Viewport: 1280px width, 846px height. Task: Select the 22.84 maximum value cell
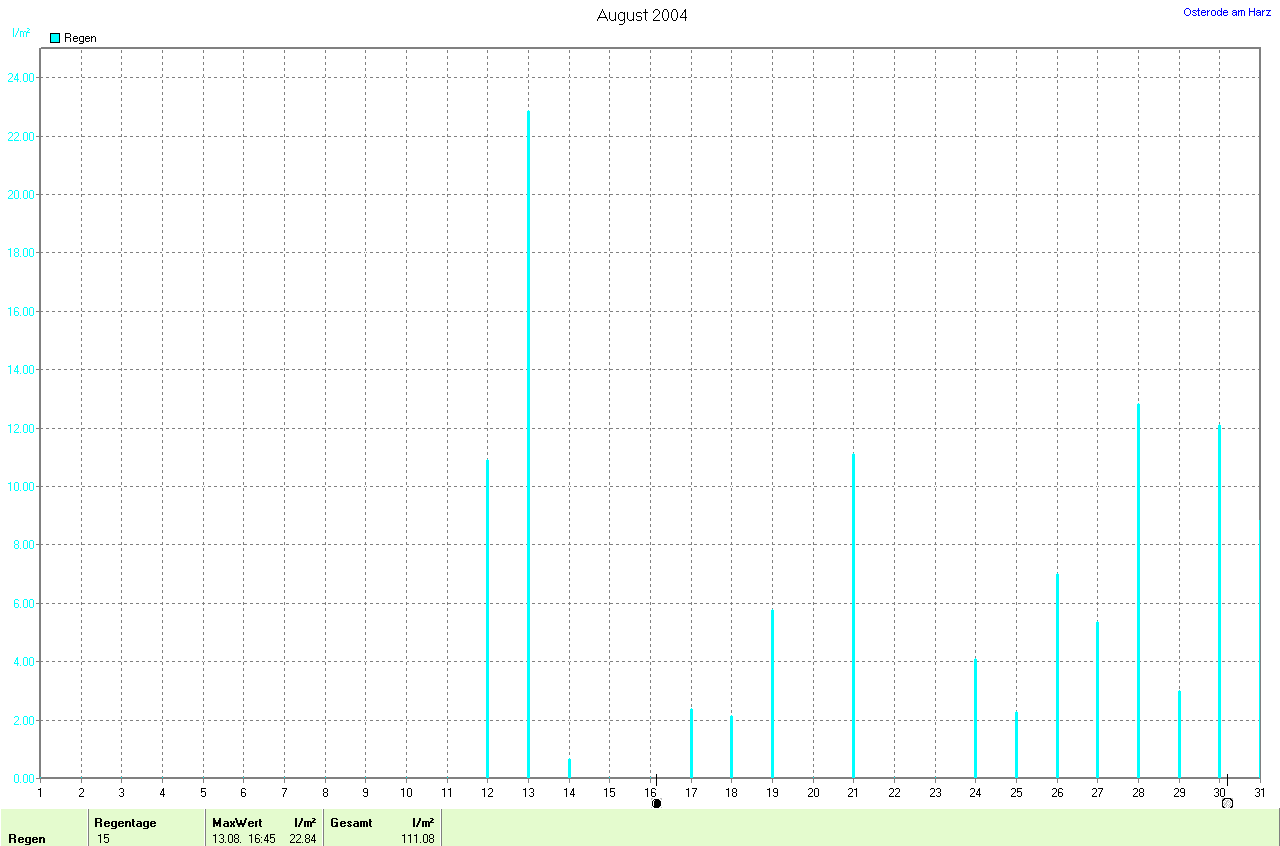pos(302,838)
